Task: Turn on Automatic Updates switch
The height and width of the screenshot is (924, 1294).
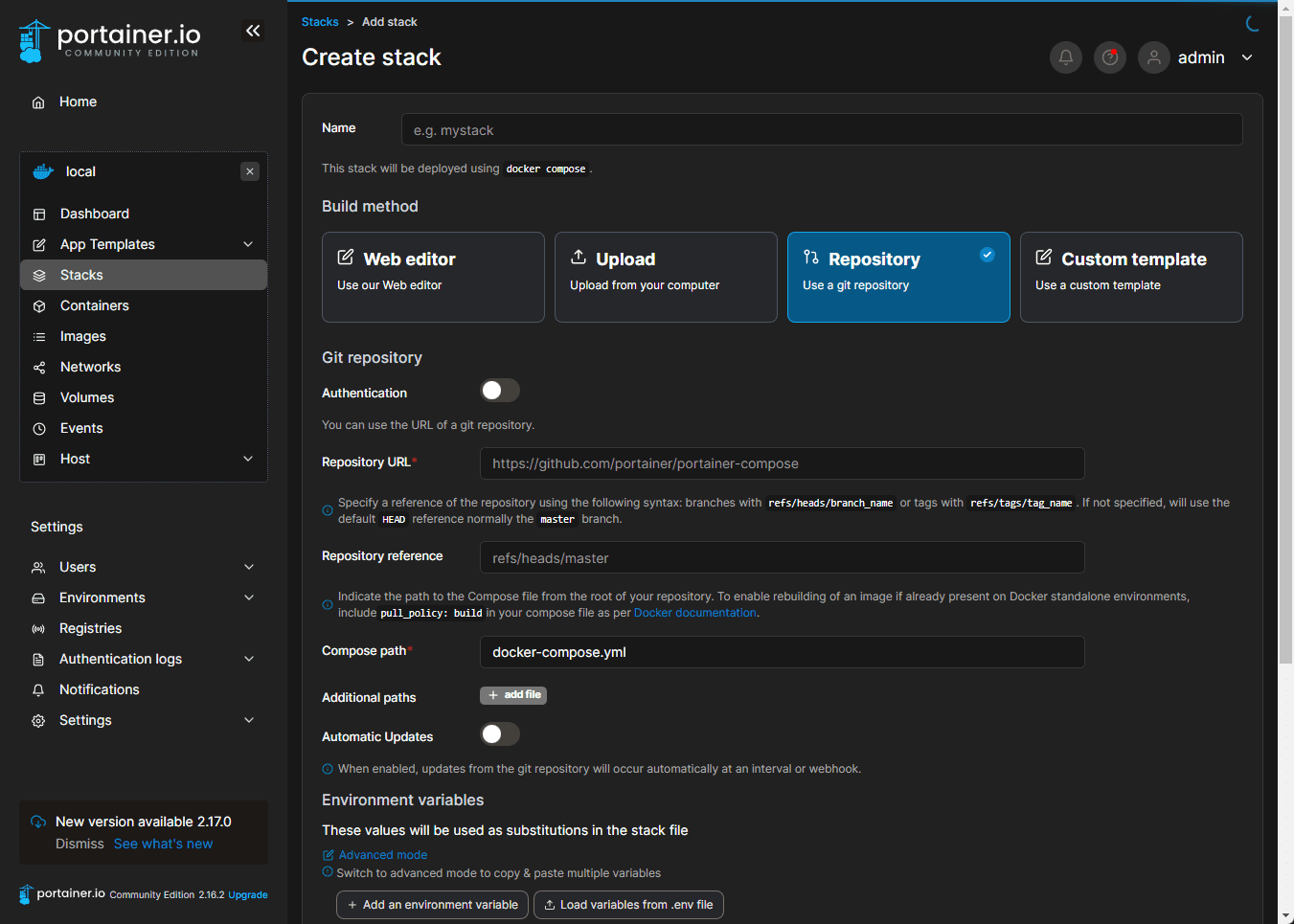Action: (x=499, y=734)
